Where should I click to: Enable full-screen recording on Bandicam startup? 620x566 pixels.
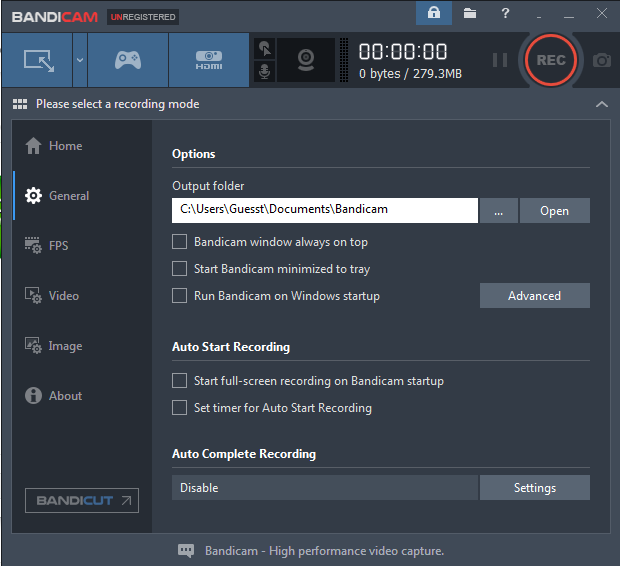180,380
